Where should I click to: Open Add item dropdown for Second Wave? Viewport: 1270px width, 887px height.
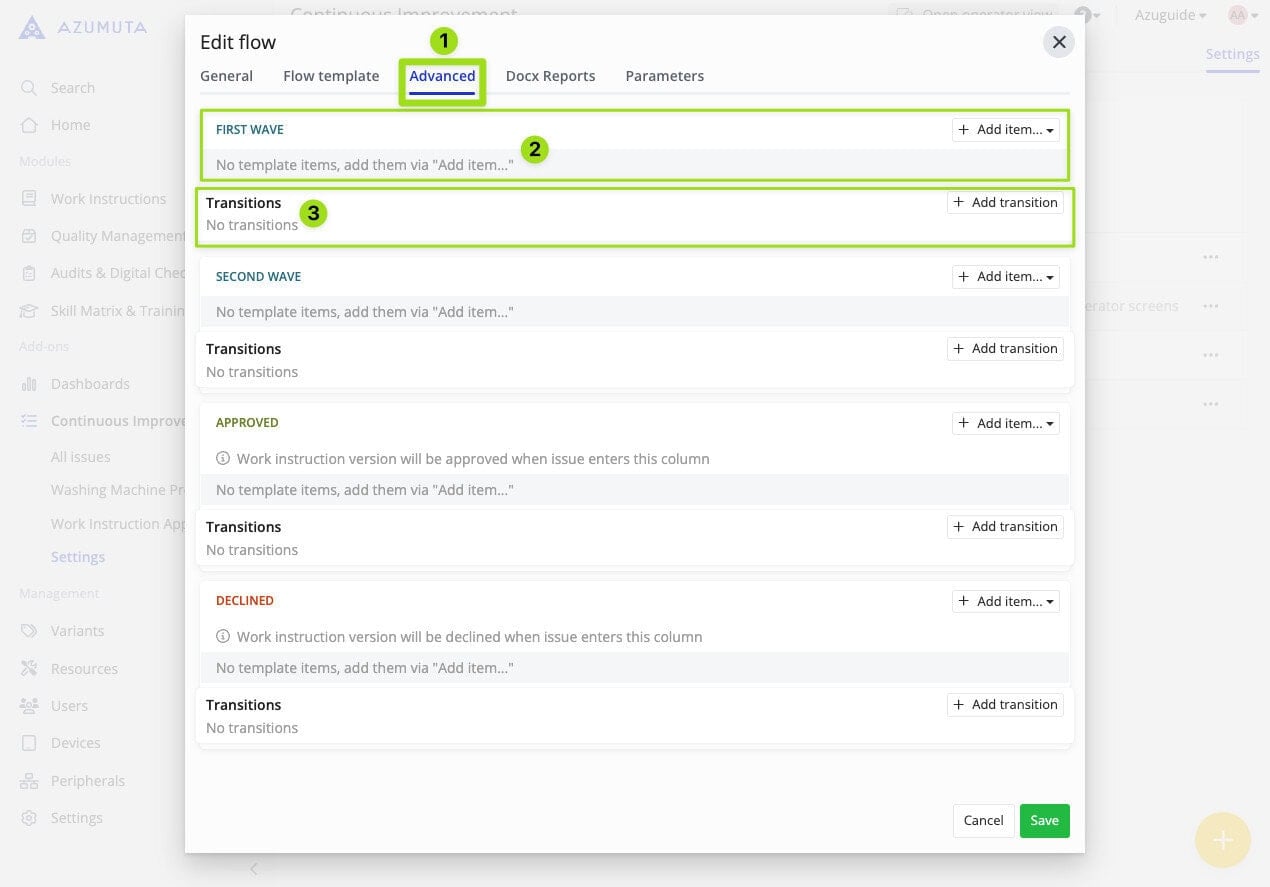(x=1005, y=277)
